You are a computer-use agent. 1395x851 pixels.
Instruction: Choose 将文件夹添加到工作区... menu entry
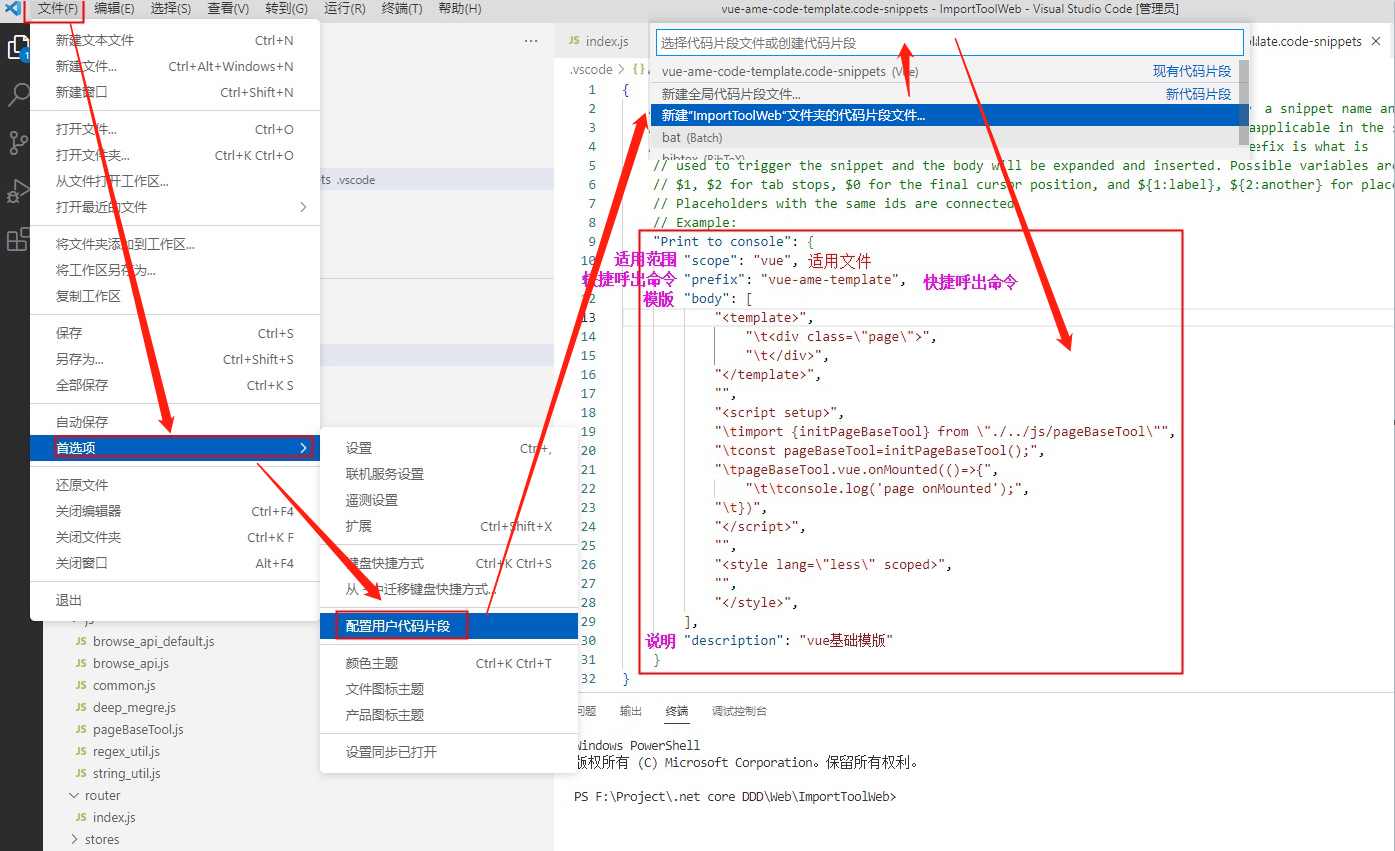pyautogui.click(x=175, y=245)
